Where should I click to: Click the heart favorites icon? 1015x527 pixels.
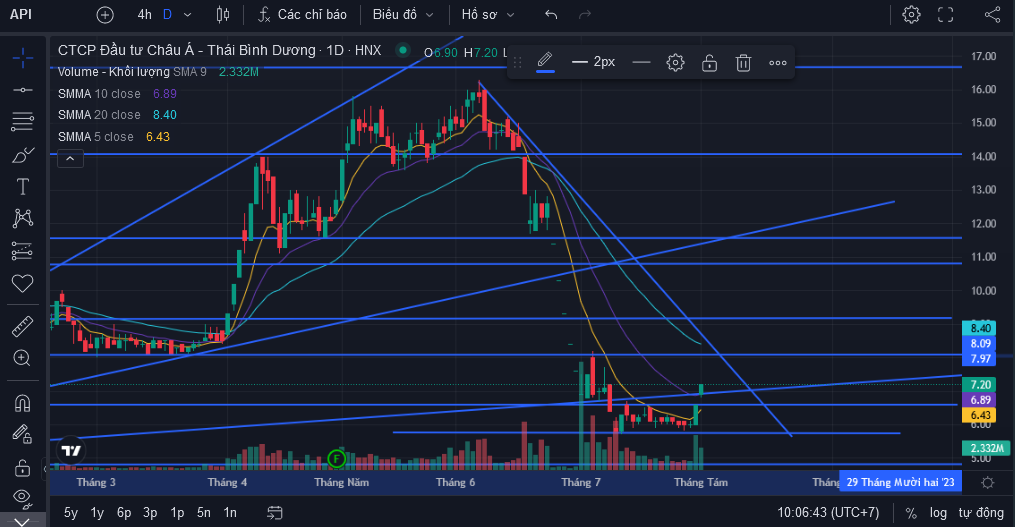[23, 283]
